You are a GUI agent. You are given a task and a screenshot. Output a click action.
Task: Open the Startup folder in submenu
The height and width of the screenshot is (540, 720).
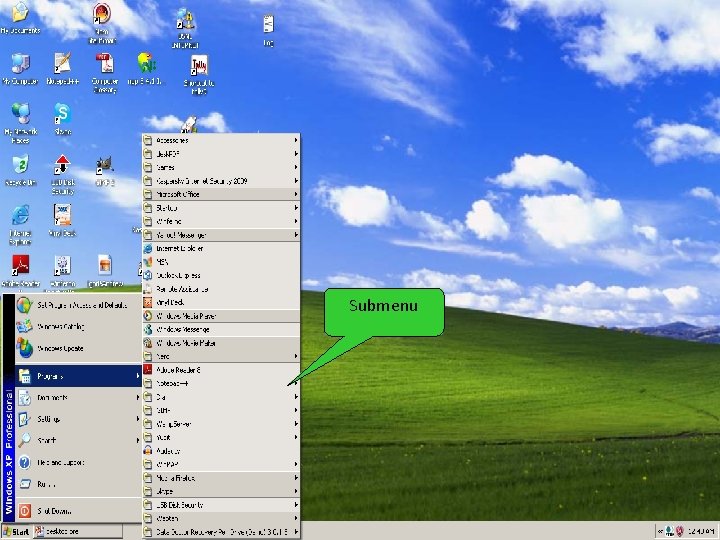point(221,208)
